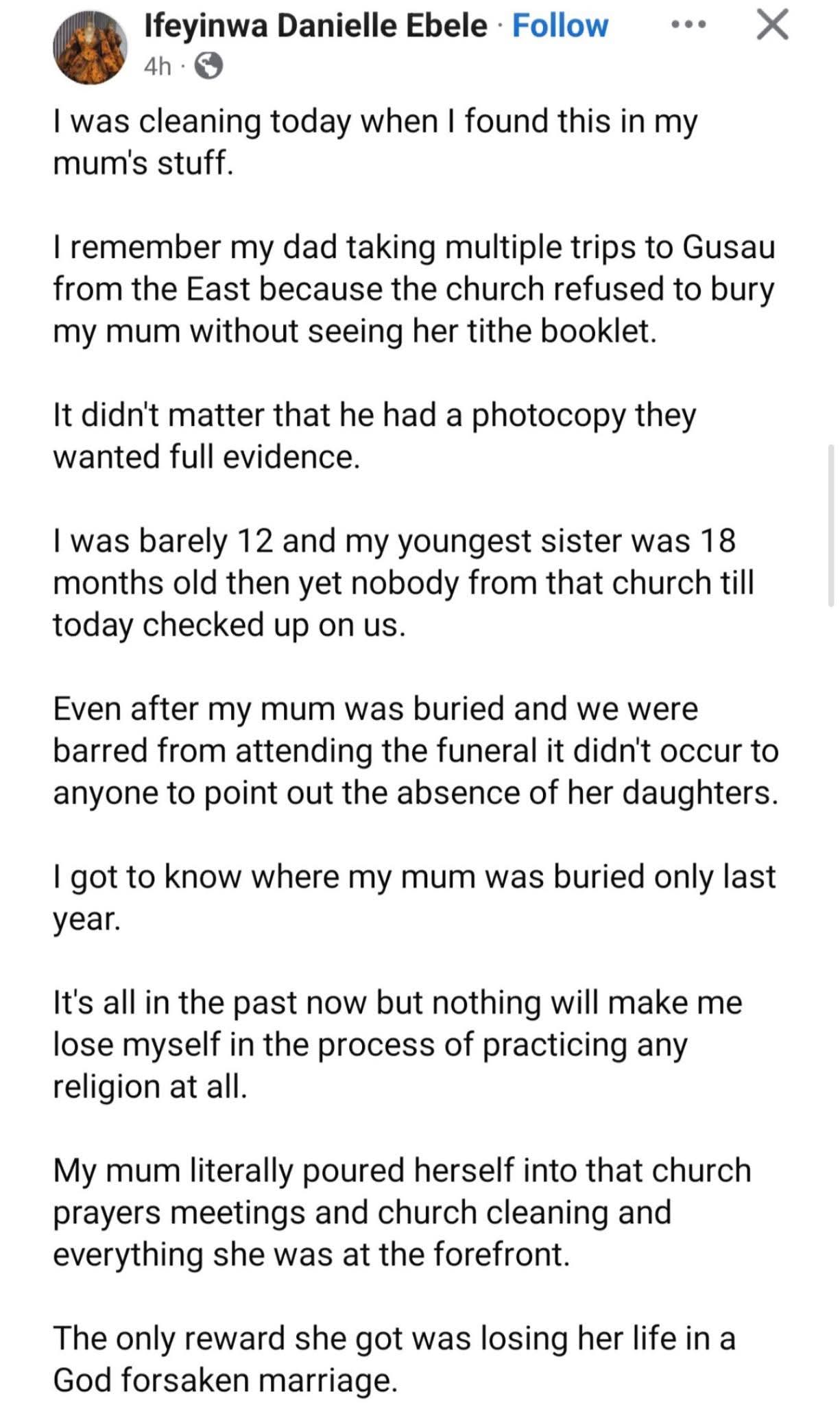840x1405 pixels.
Task: Click the word "Gusau" in the post
Action: pos(728,247)
